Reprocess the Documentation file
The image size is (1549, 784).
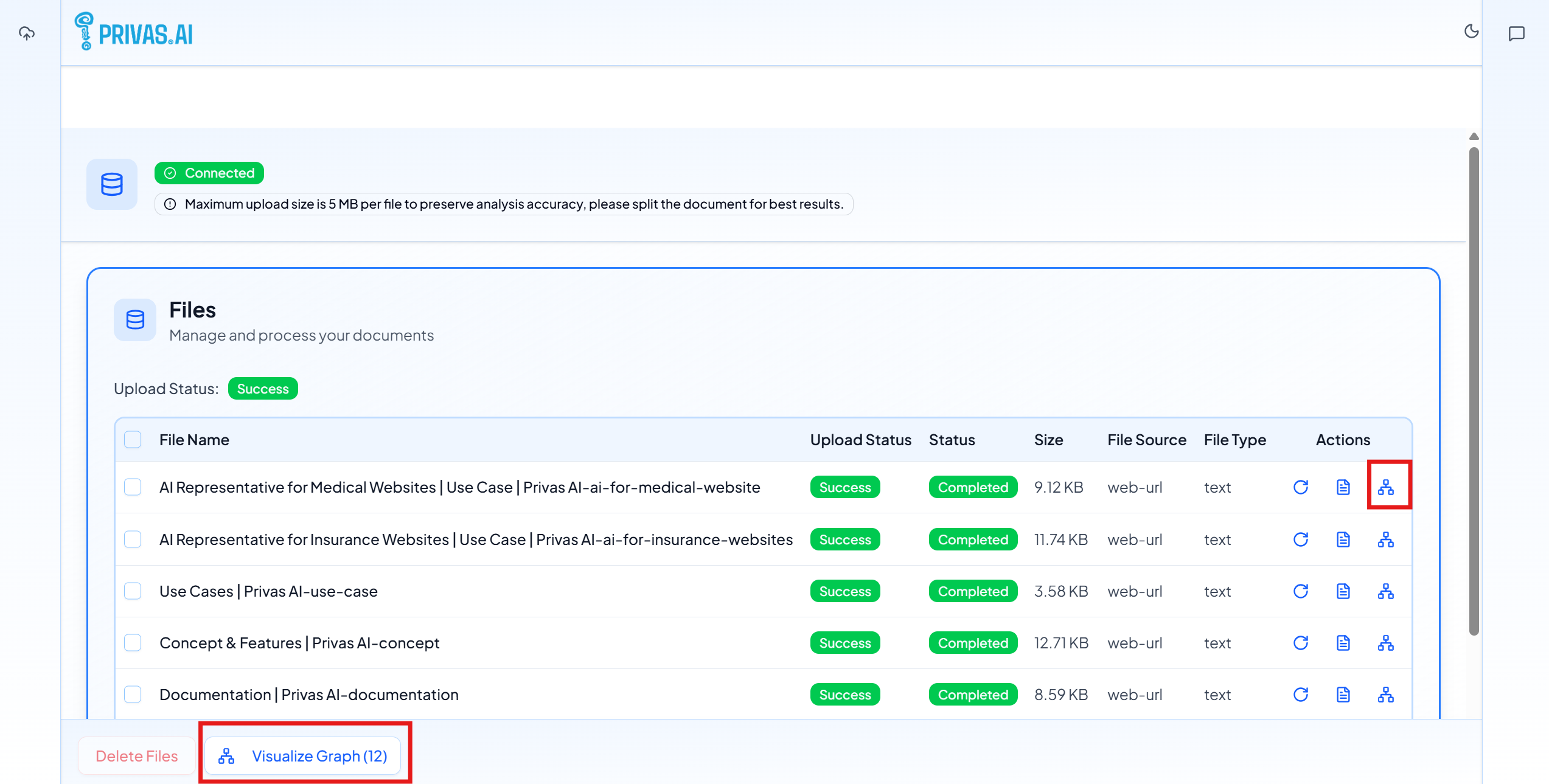pos(1301,695)
